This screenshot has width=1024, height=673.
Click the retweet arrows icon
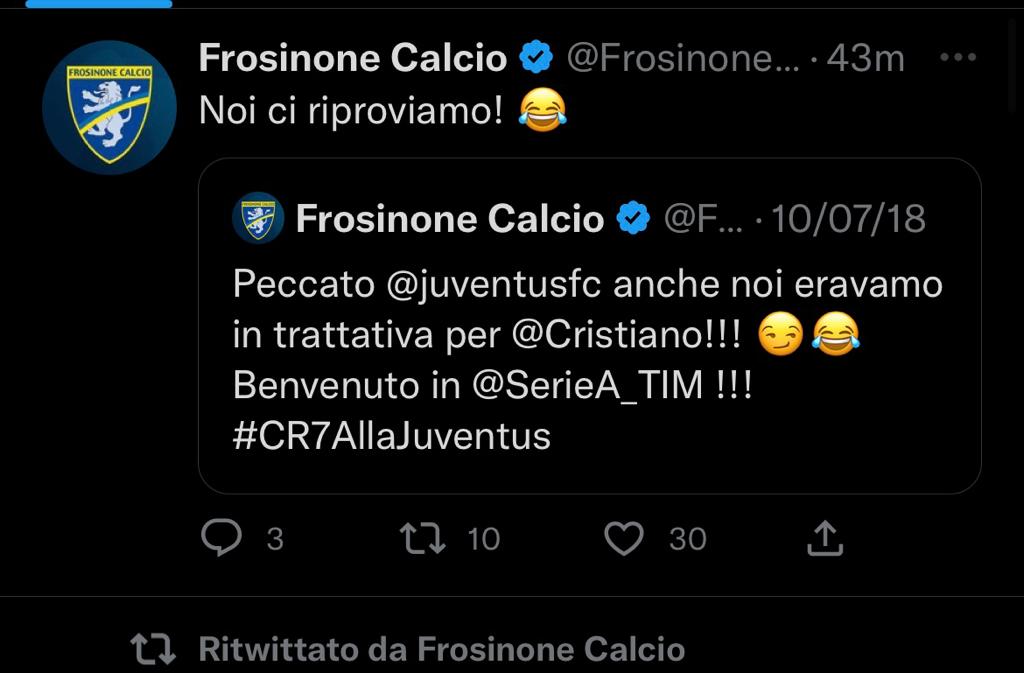click(x=423, y=539)
